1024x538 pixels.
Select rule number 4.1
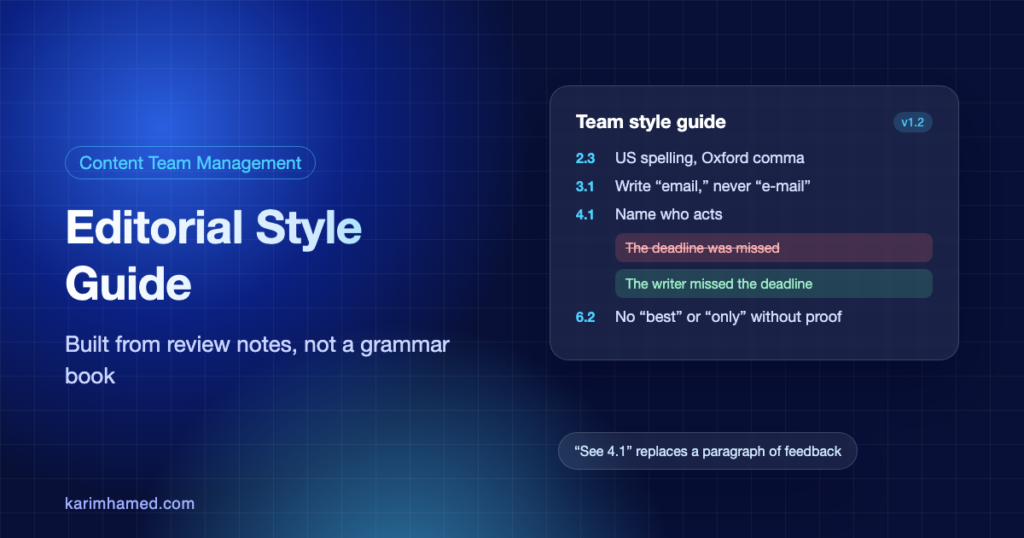tap(585, 214)
